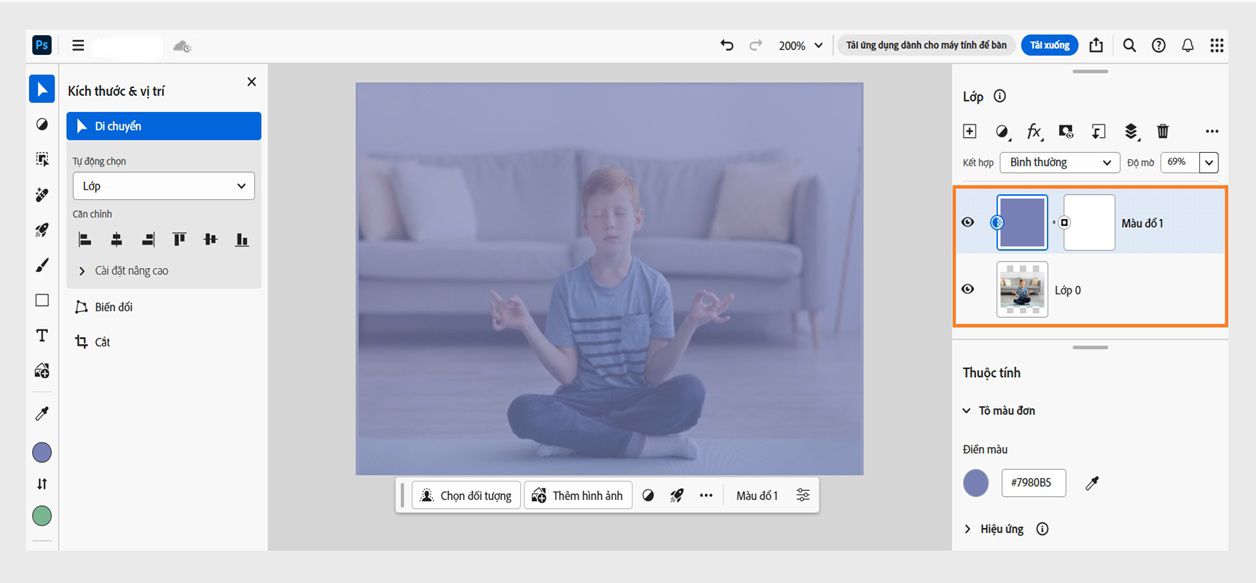This screenshot has height=583, width=1256.
Task: Open the opacity slider dropdown arrow
Action: pos(1208,162)
